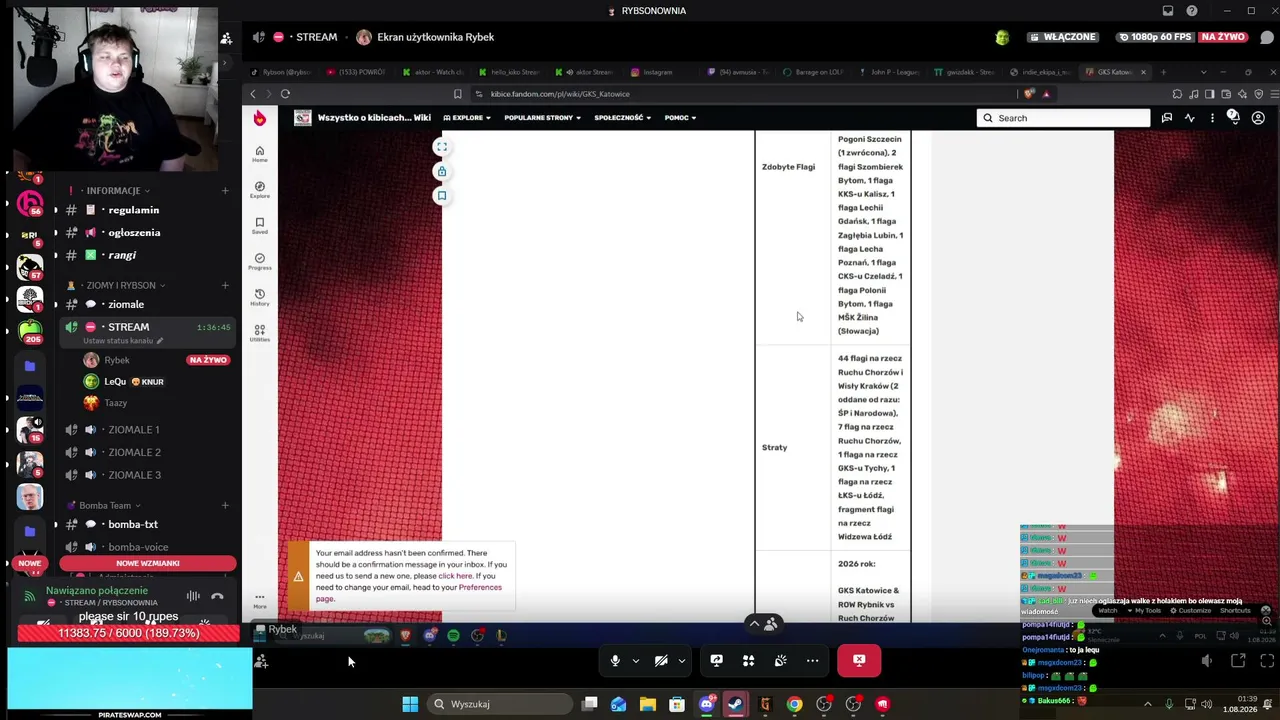
Task: Click the Fandom Explore sidebar icon
Action: tap(260, 190)
